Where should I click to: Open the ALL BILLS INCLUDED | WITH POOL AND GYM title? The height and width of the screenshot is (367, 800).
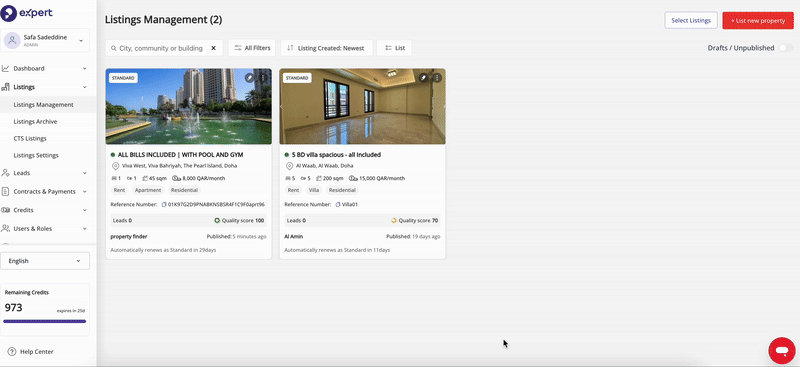click(x=180, y=155)
